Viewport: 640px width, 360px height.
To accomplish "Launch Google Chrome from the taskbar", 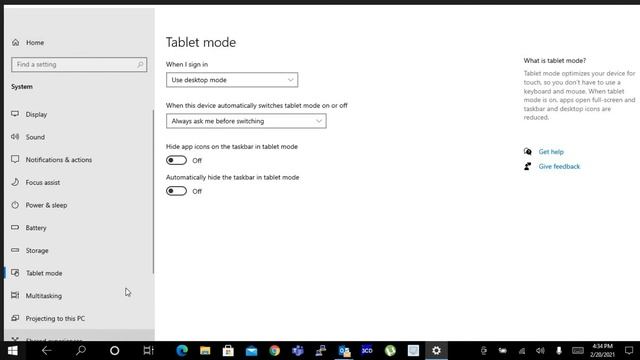I will click(275, 351).
